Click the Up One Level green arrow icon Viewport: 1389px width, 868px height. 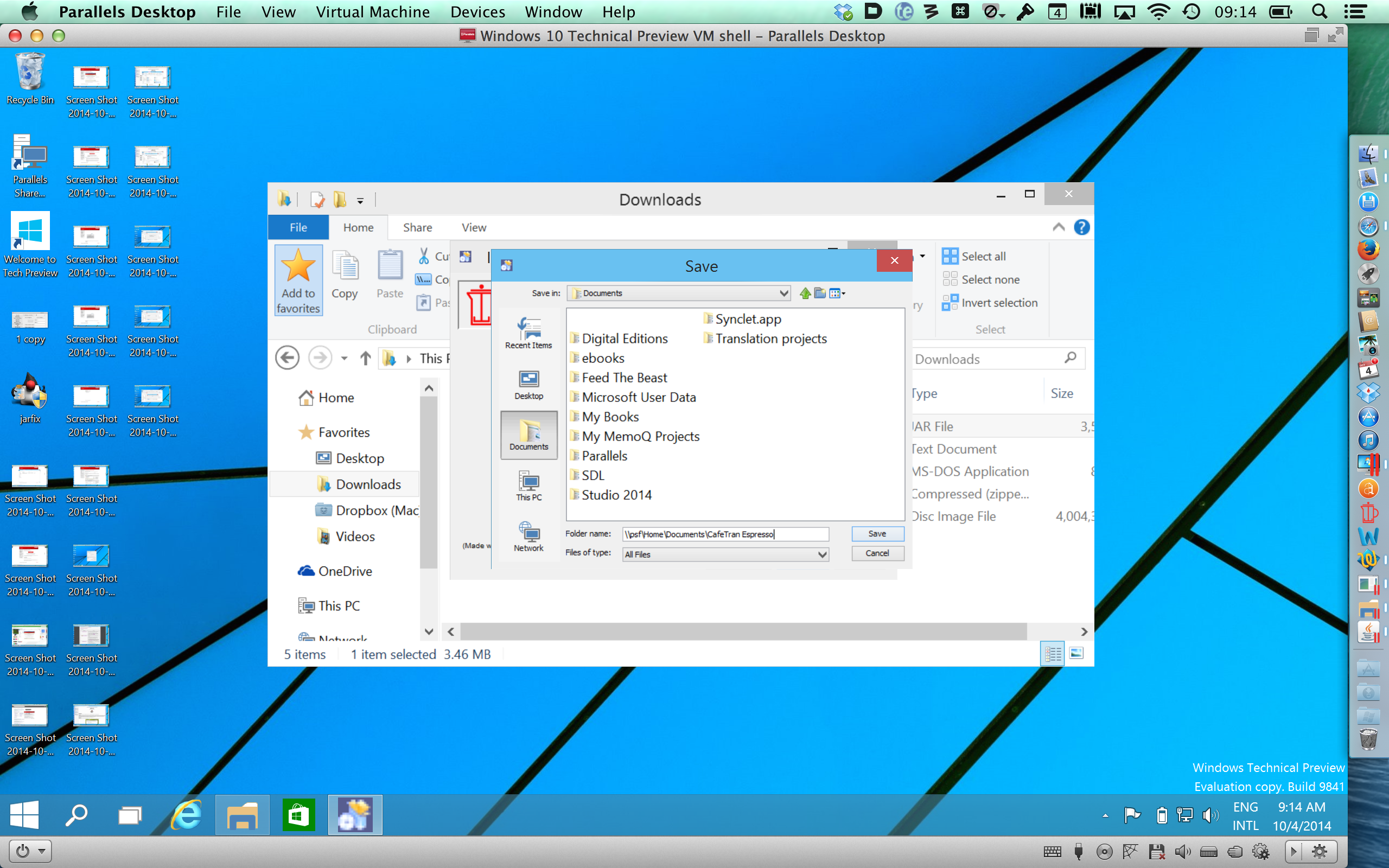point(805,293)
